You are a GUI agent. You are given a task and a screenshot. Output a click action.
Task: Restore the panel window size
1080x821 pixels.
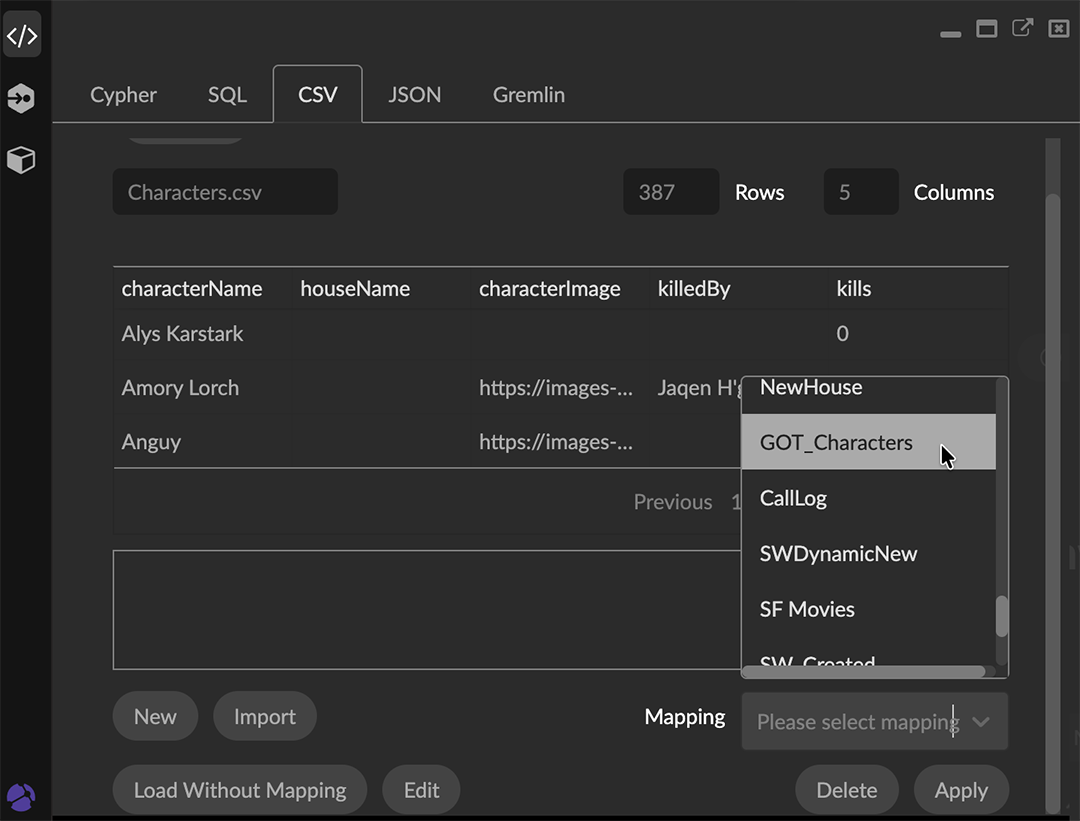click(986, 28)
